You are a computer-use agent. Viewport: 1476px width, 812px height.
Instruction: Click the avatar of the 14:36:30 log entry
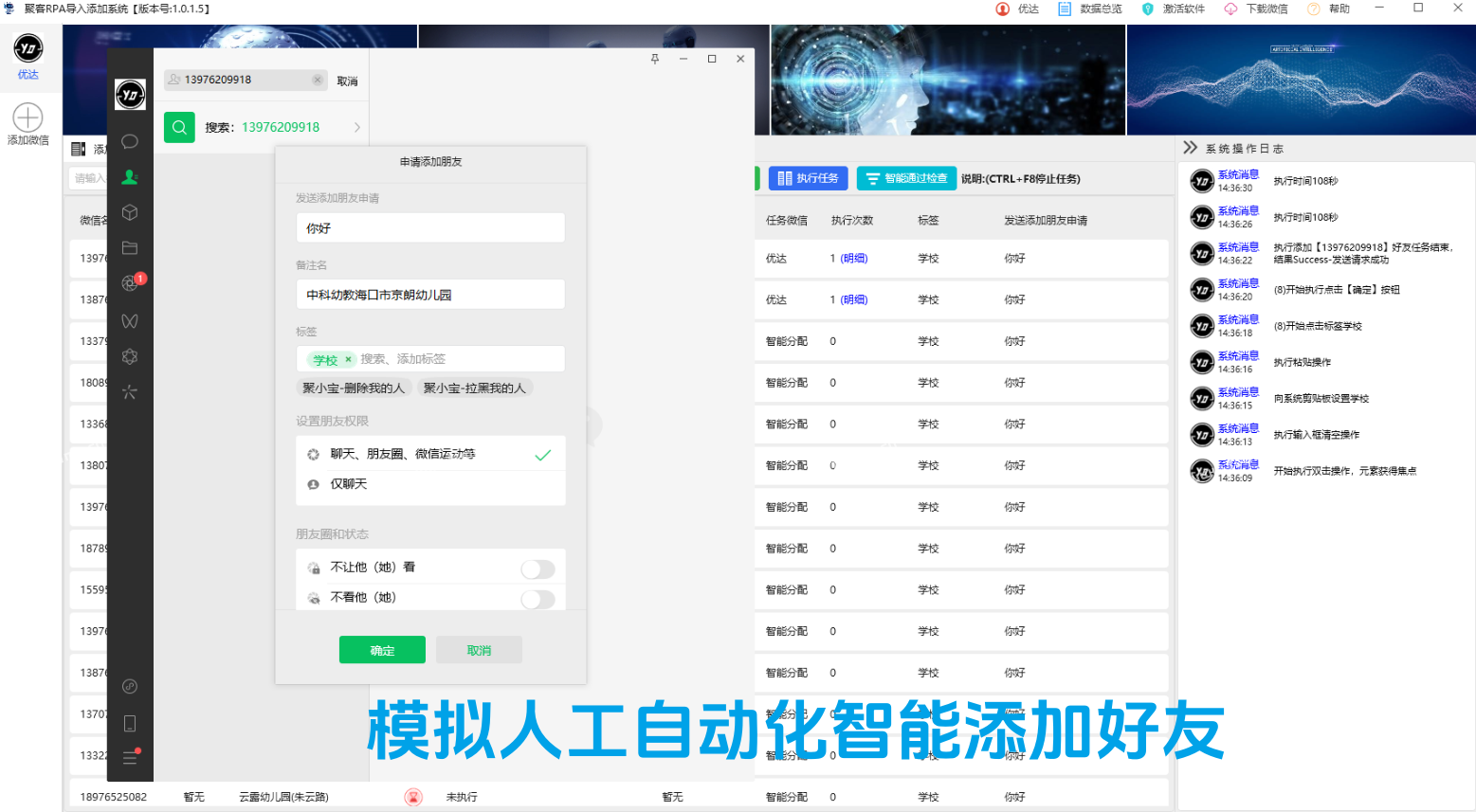tap(1202, 181)
